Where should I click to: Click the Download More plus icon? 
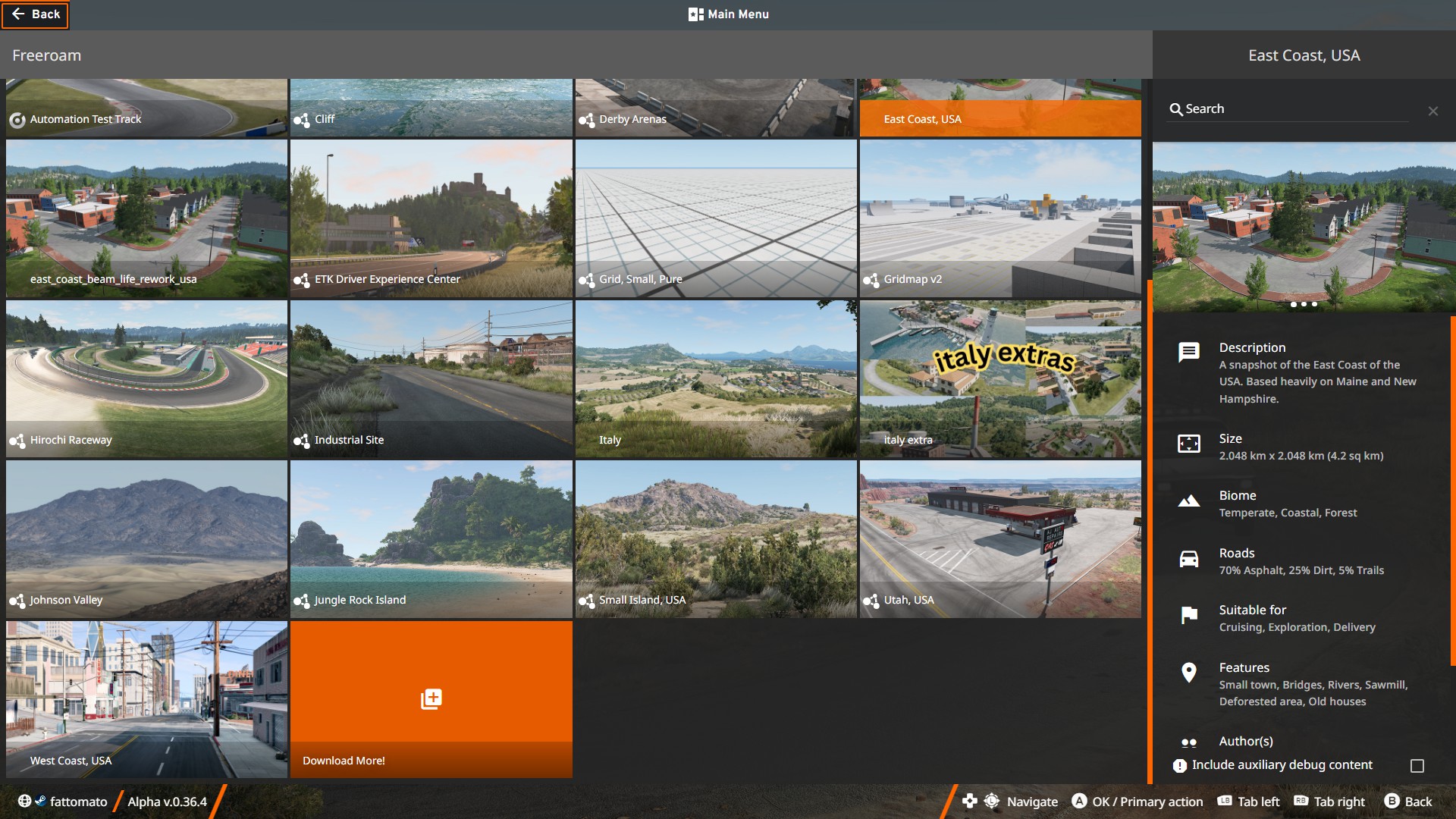point(431,698)
